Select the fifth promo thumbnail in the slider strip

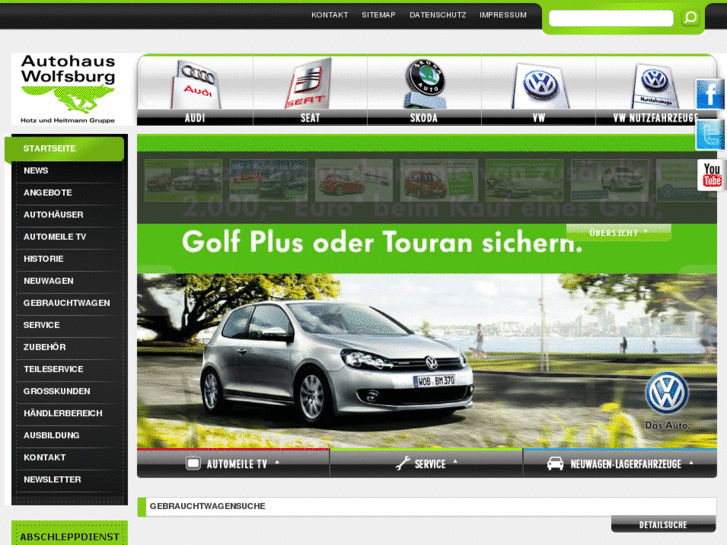coord(524,180)
